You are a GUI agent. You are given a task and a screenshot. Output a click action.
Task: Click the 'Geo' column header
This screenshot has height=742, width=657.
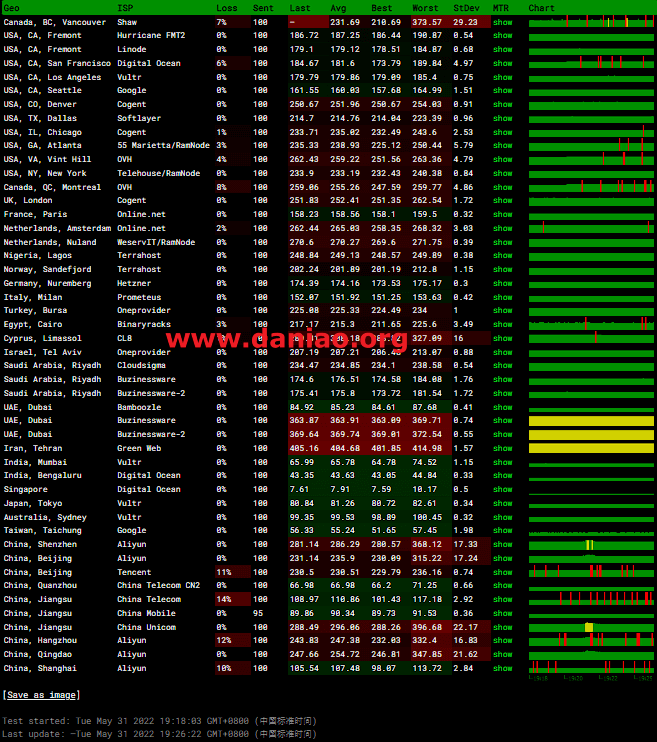[x=11, y=8]
